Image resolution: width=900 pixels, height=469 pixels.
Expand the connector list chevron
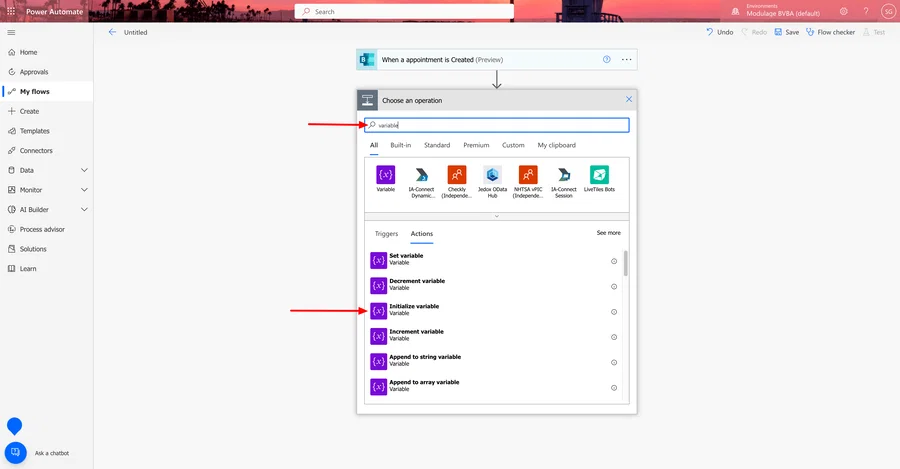tap(496, 216)
